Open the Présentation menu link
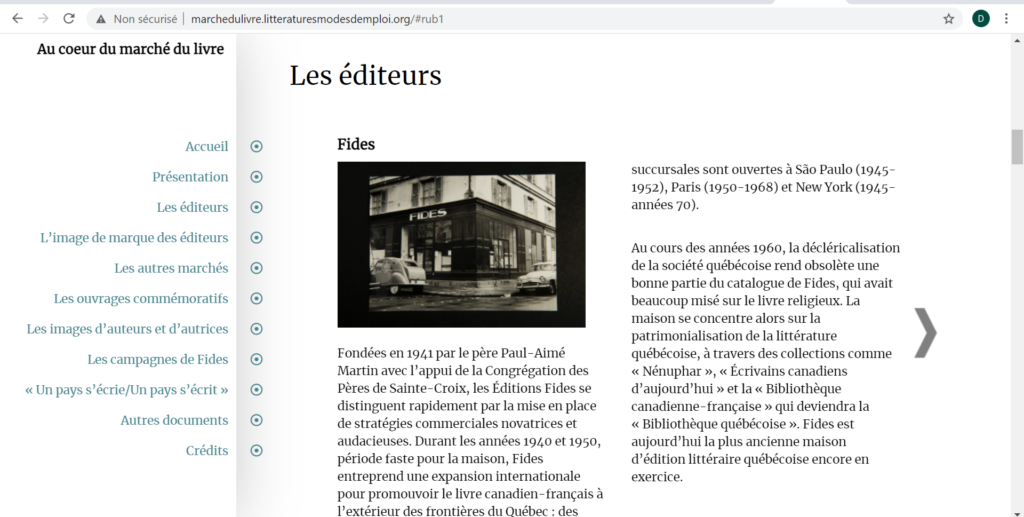Screen dimensions: 1024x517 coord(190,177)
